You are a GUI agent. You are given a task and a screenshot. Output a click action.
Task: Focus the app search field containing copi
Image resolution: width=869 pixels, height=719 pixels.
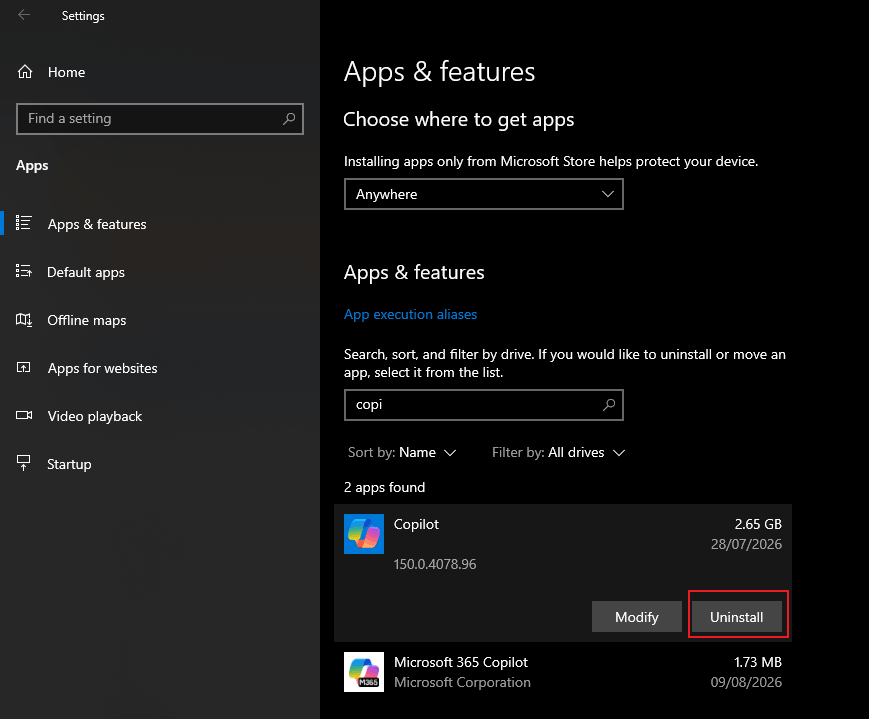pos(483,405)
